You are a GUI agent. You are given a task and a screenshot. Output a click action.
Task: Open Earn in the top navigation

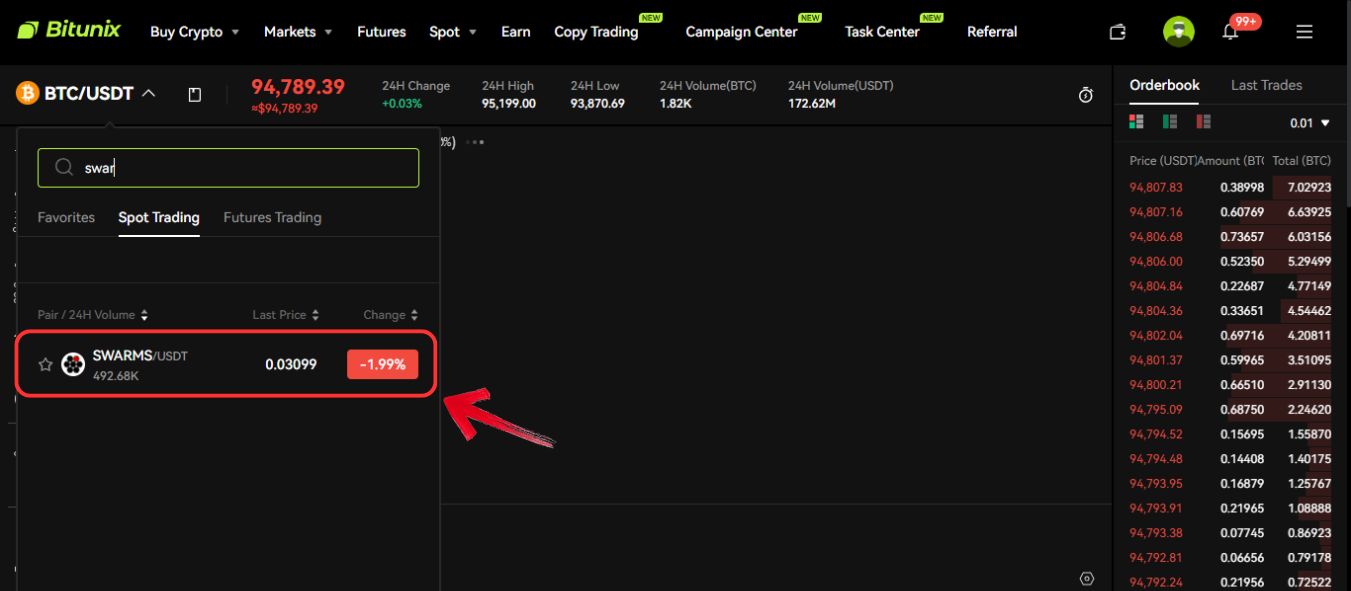point(516,32)
